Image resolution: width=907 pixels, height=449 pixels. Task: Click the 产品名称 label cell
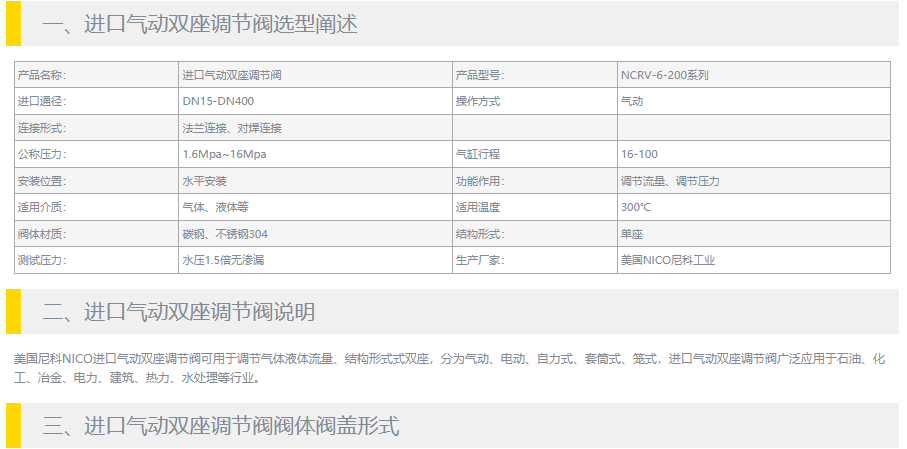pos(42,75)
